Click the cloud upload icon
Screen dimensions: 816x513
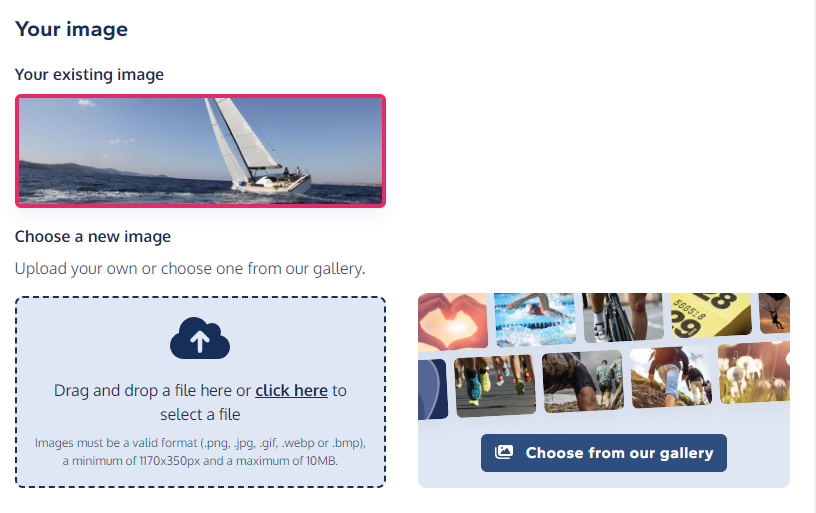(x=200, y=338)
